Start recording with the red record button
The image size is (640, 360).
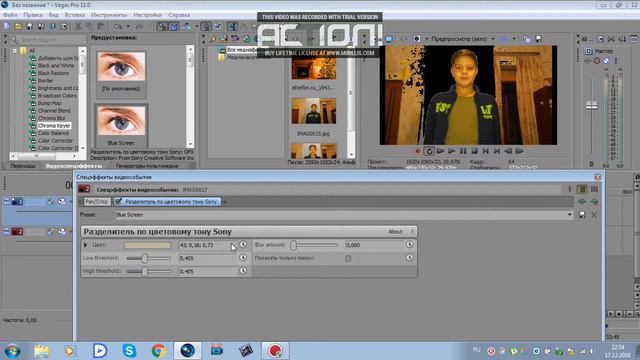pyautogui.click(x=418, y=151)
